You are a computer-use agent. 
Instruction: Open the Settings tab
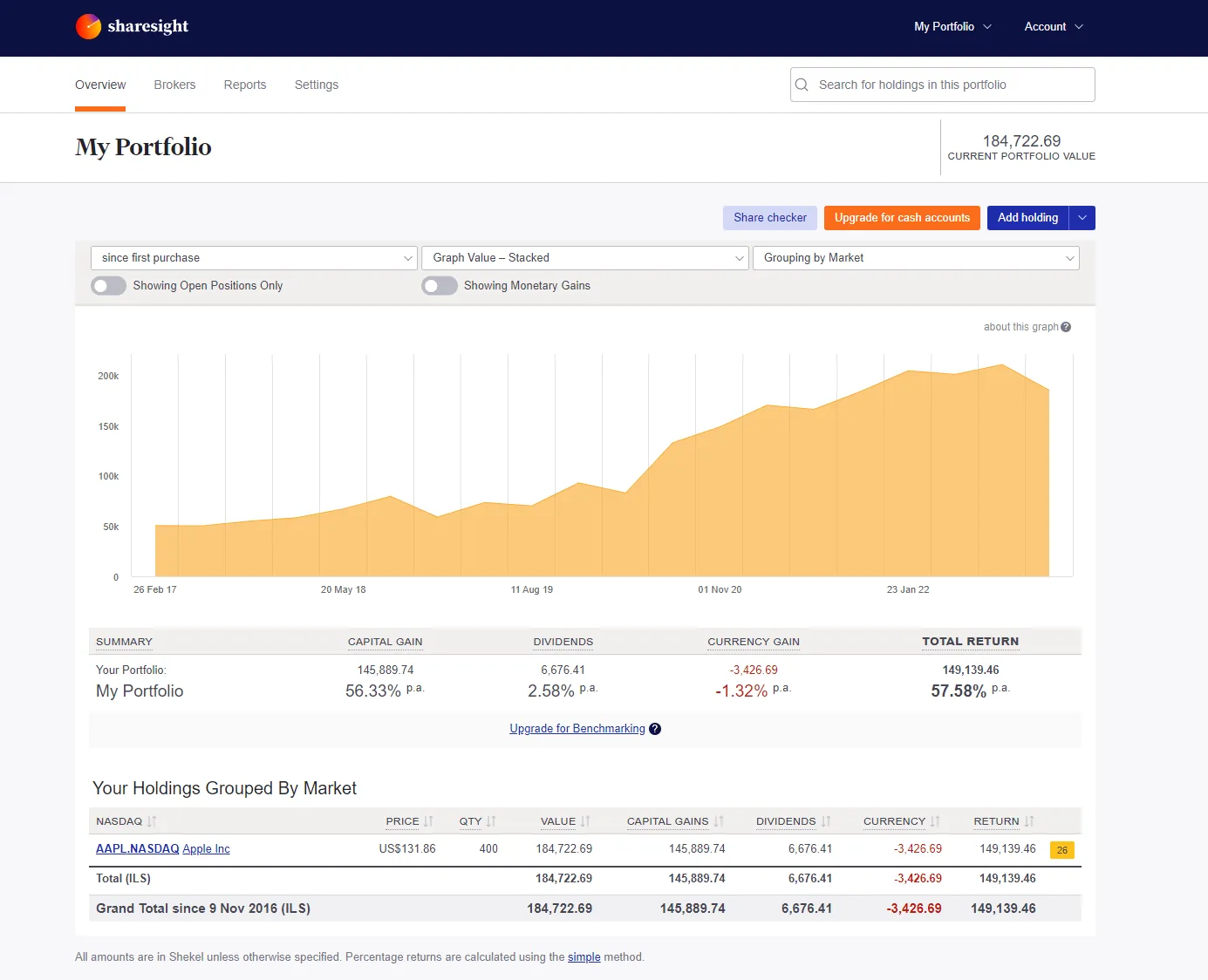pos(316,85)
